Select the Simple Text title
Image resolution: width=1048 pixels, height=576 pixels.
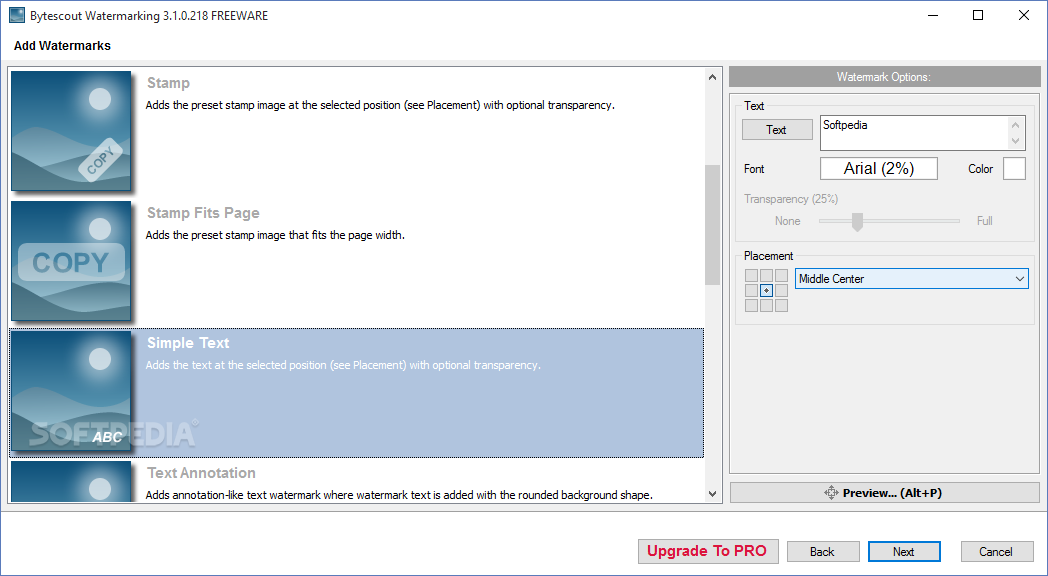(188, 343)
